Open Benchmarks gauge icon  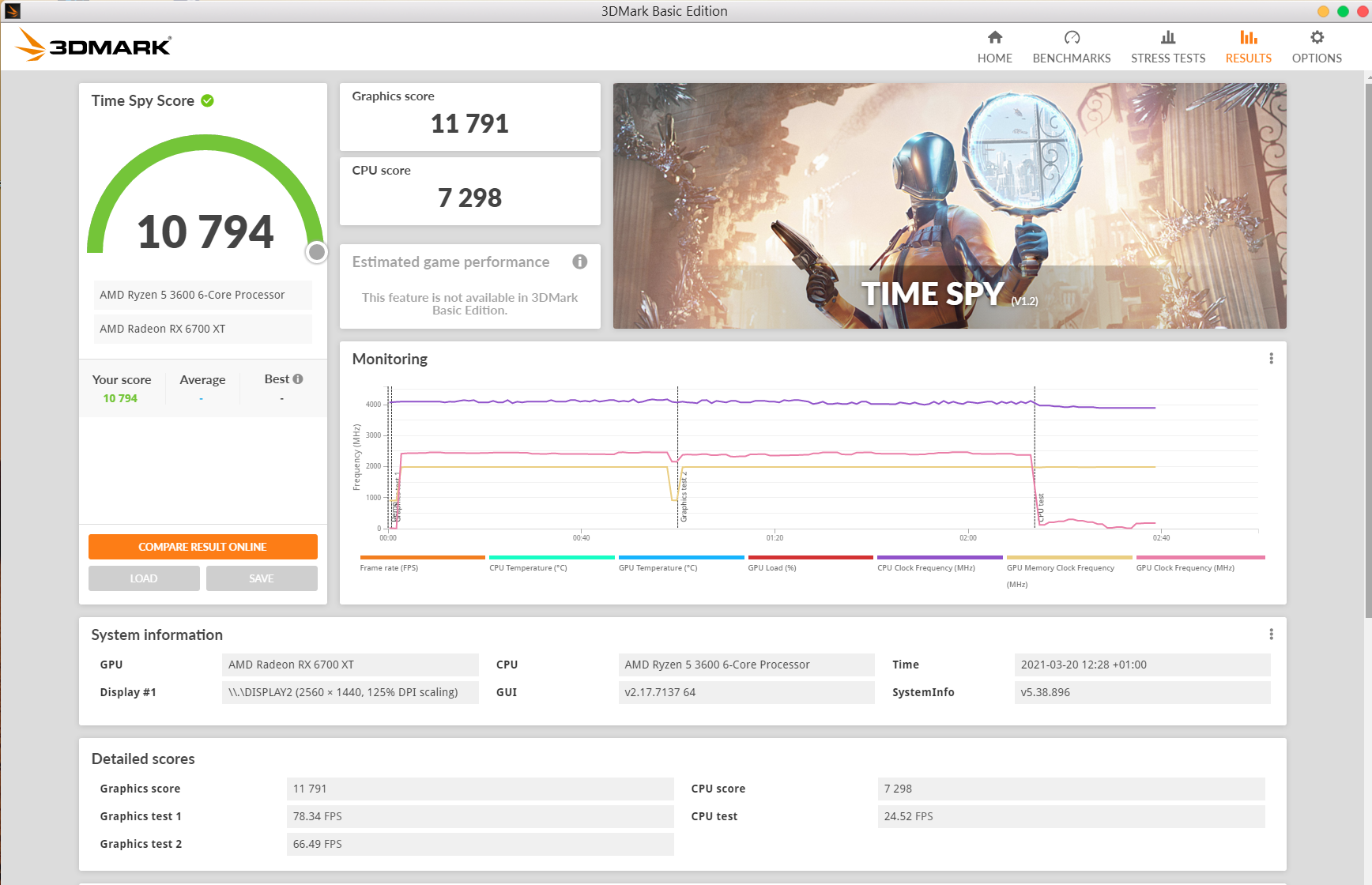[1072, 37]
